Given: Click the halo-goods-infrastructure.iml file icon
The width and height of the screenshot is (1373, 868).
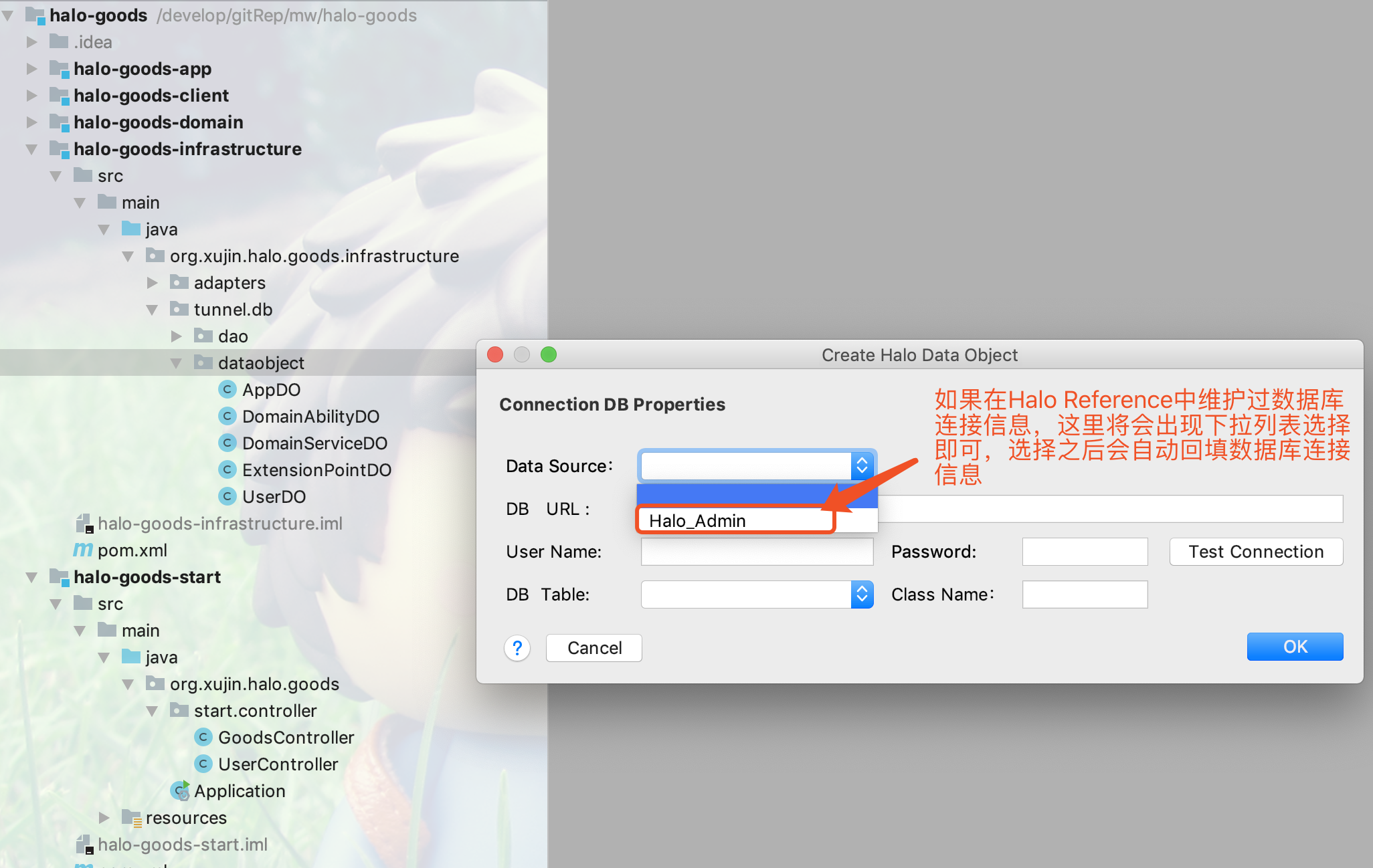Looking at the screenshot, I should click(84, 523).
